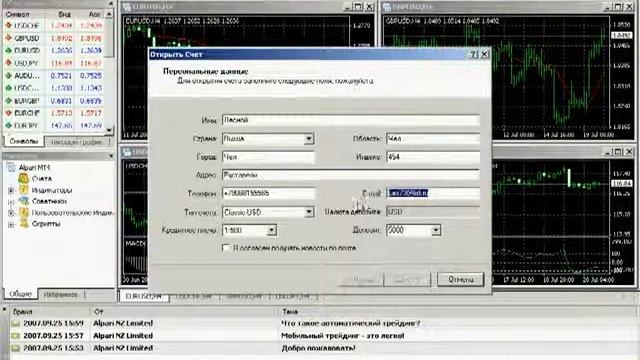
Task: Click the Alpari MT4 root icon in Navigator
Action: 11,167
